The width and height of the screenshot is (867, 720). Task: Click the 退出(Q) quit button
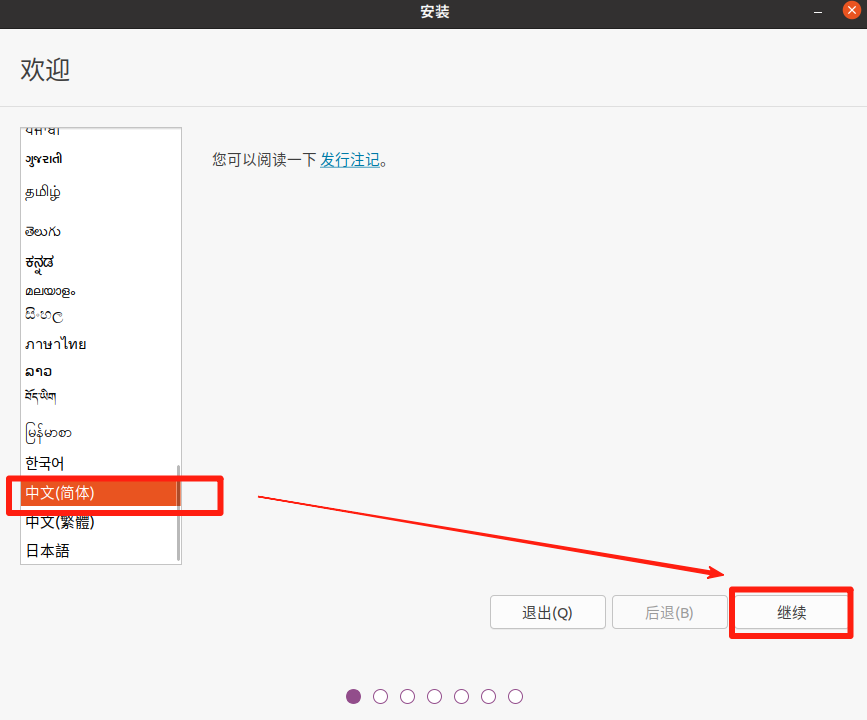coord(547,612)
